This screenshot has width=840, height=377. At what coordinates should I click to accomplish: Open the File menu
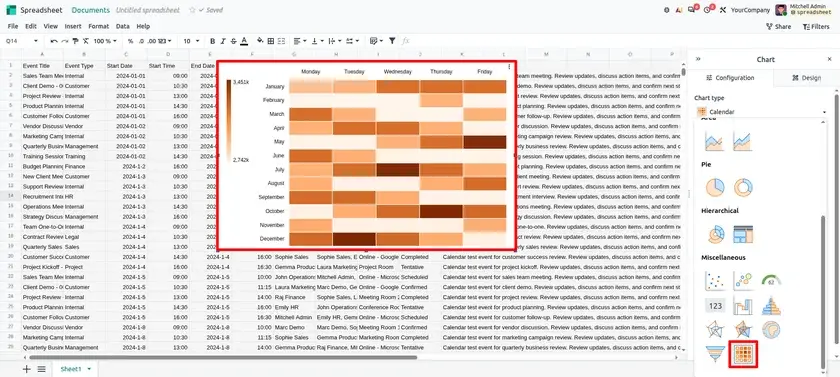13,26
